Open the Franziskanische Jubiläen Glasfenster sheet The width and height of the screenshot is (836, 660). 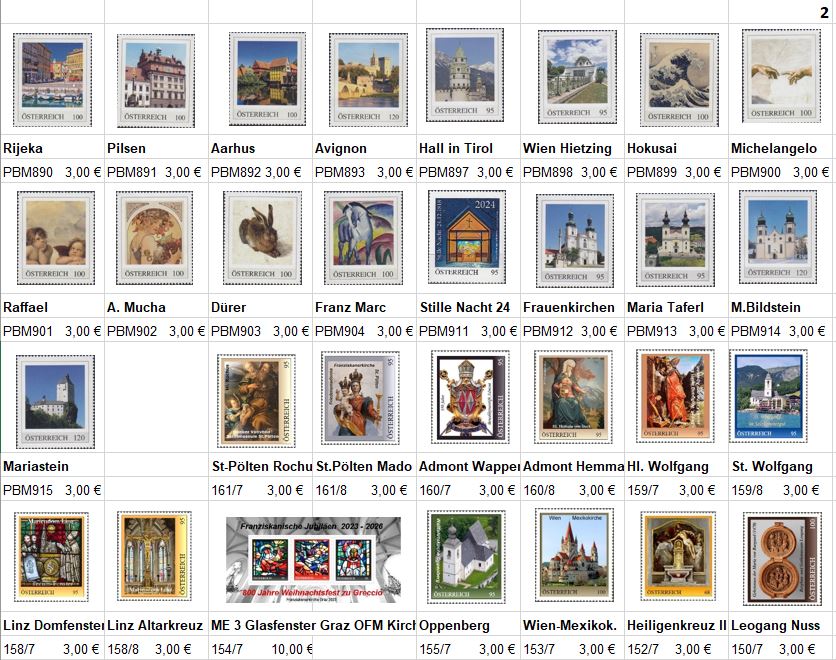click(314, 560)
